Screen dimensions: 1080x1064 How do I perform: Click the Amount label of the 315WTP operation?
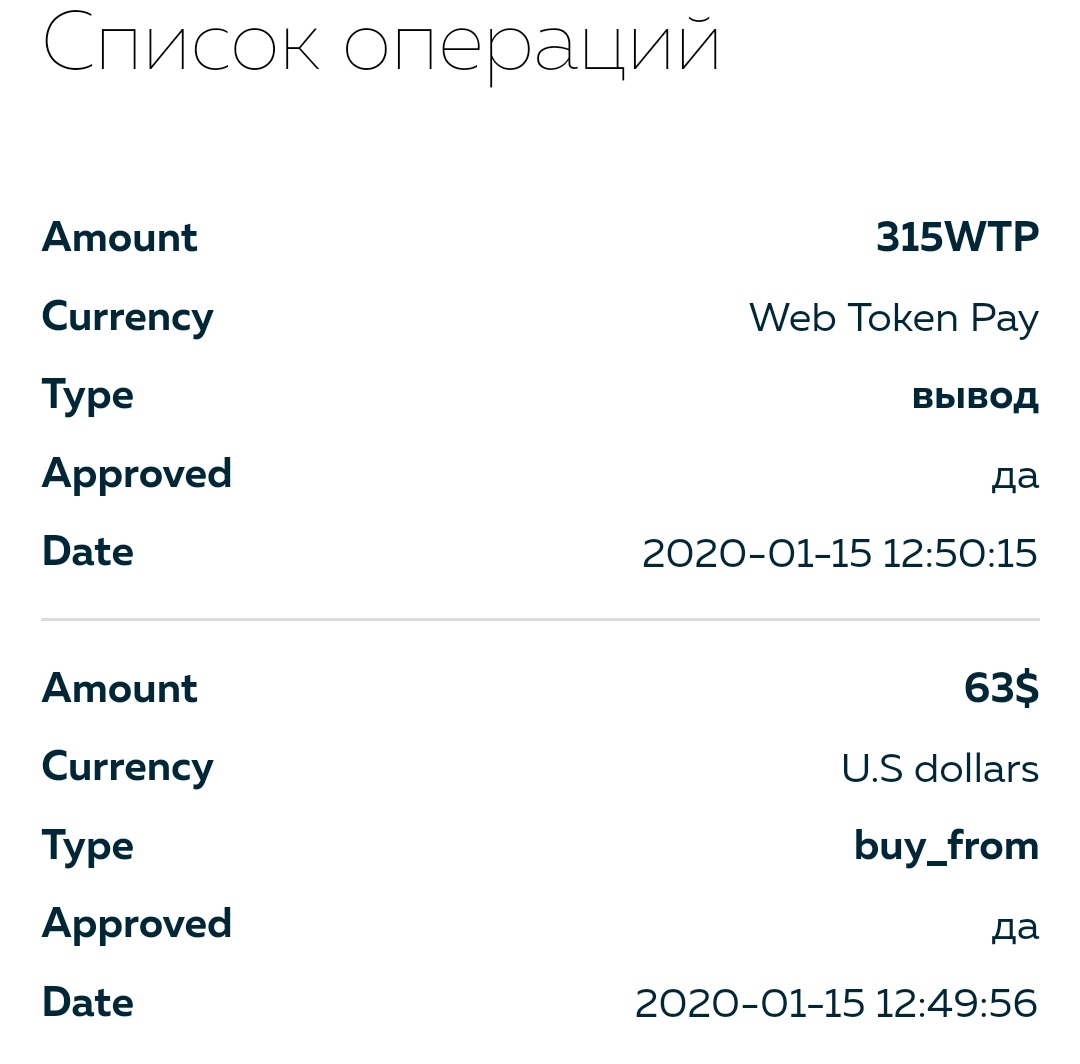tap(120, 238)
